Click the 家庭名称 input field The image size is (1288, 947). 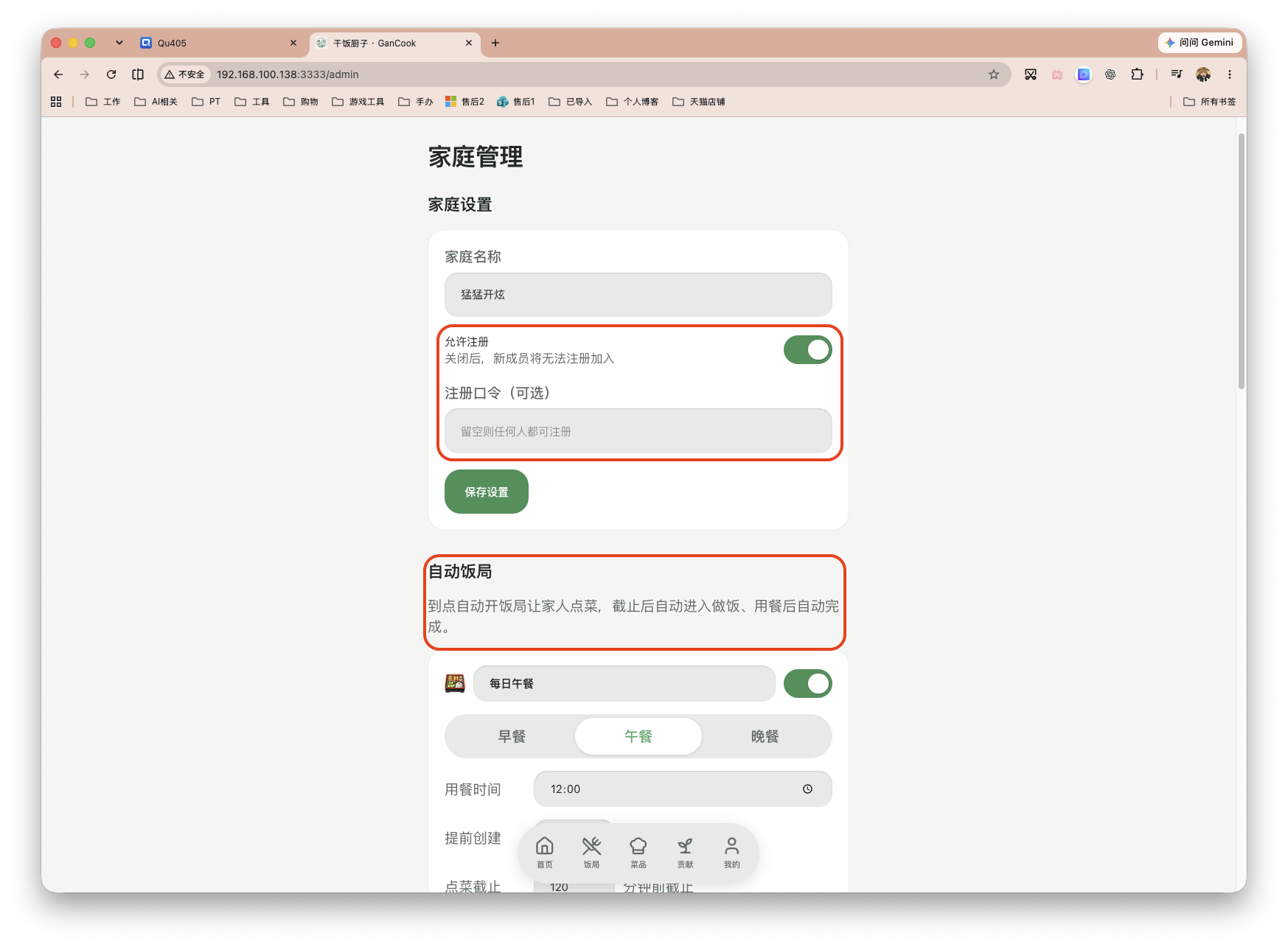(638, 295)
